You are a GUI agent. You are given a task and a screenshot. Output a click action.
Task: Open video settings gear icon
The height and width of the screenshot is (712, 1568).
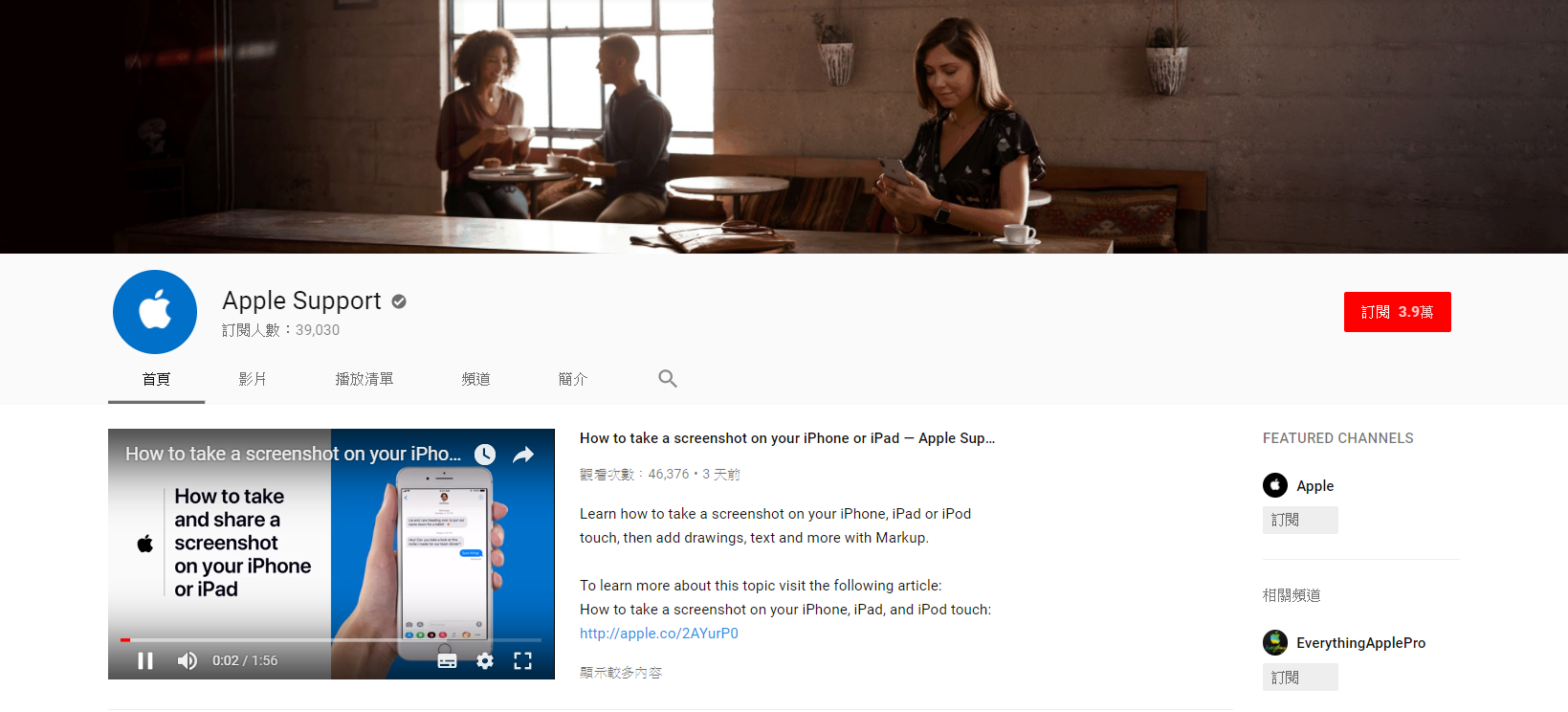(x=485, y=660)
